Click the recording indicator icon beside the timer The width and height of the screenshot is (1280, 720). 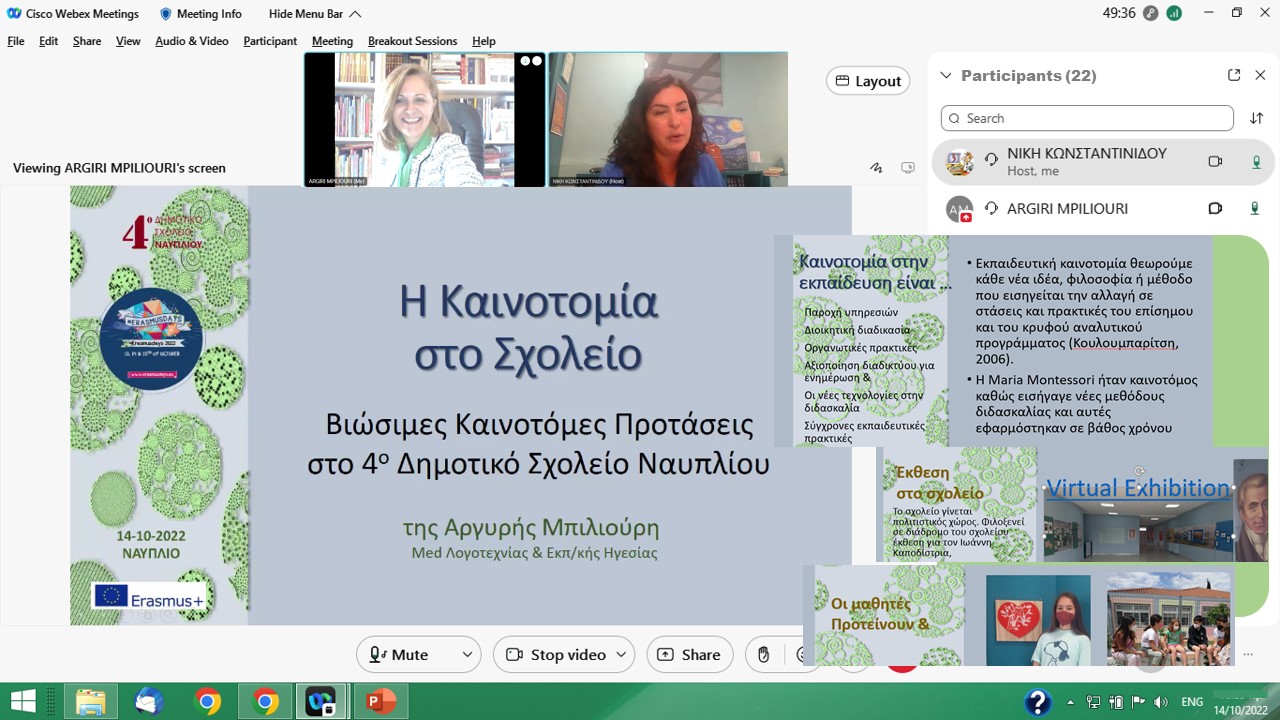[x=1151, y=13]
